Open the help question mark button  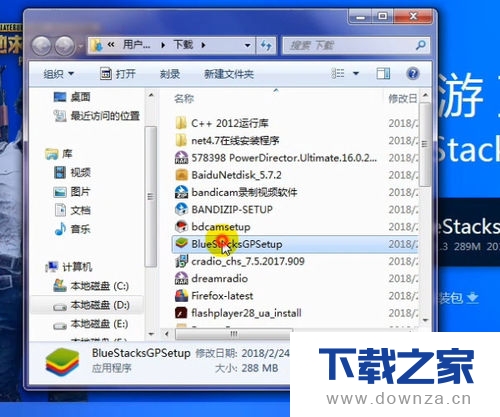[x=413, y=73]
